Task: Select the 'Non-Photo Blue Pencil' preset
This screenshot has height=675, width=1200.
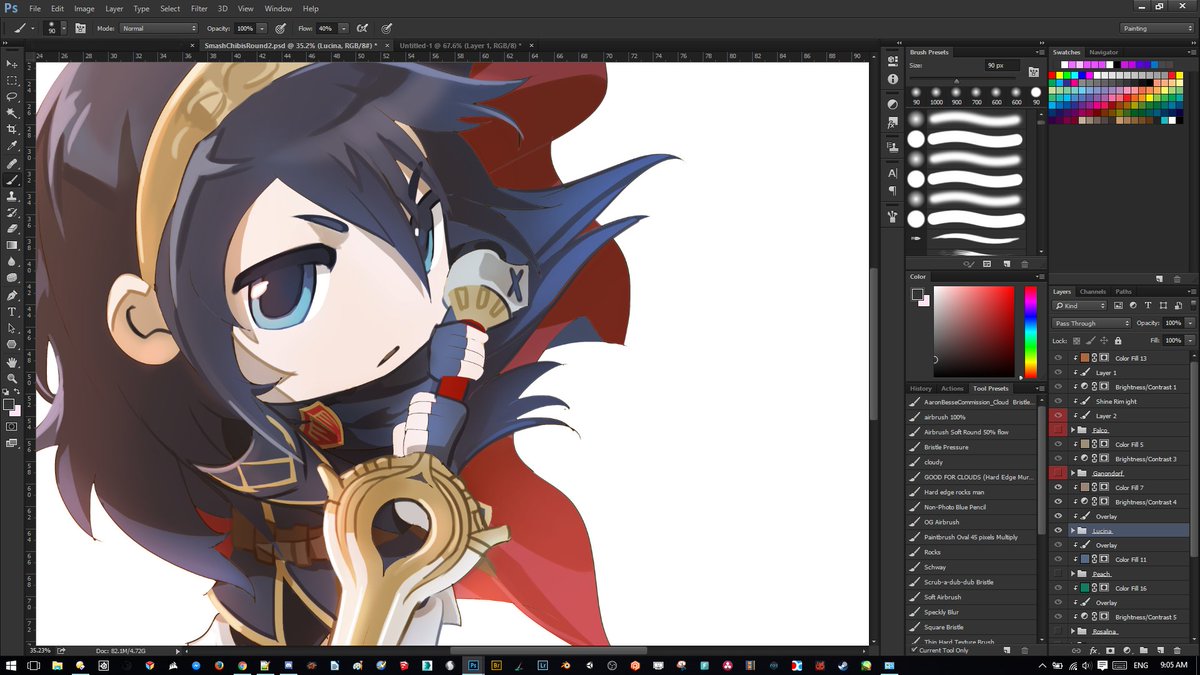Action: pyautogui.click(x=954, y=507)
